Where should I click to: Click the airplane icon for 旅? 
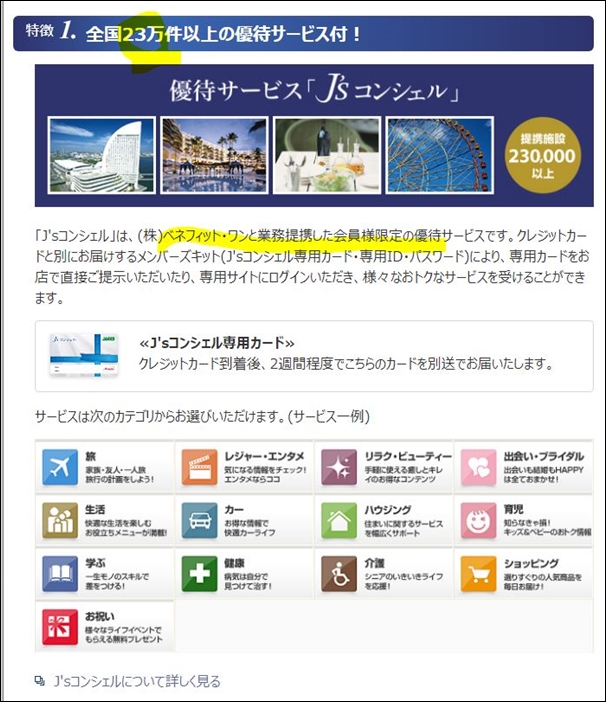60,467
